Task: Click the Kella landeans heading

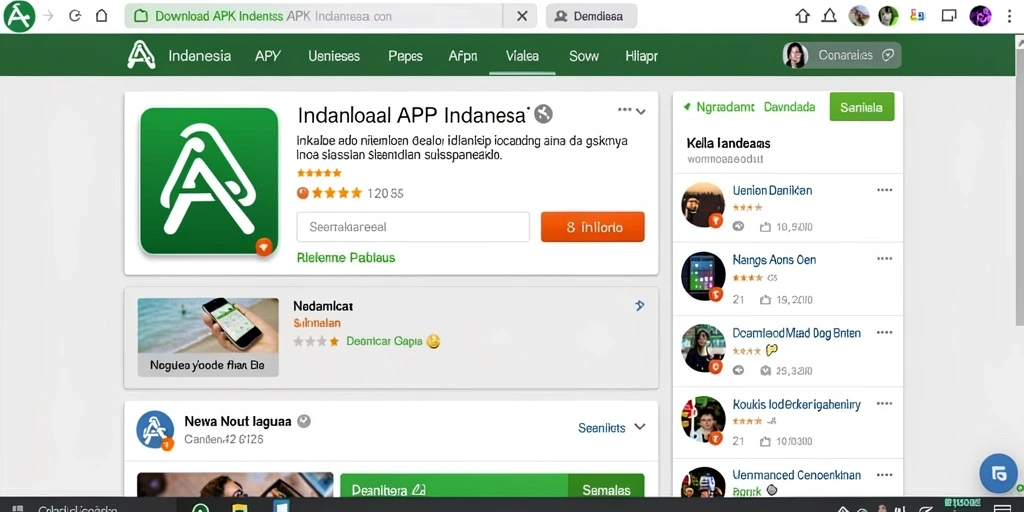Action: tap(728, 142)
